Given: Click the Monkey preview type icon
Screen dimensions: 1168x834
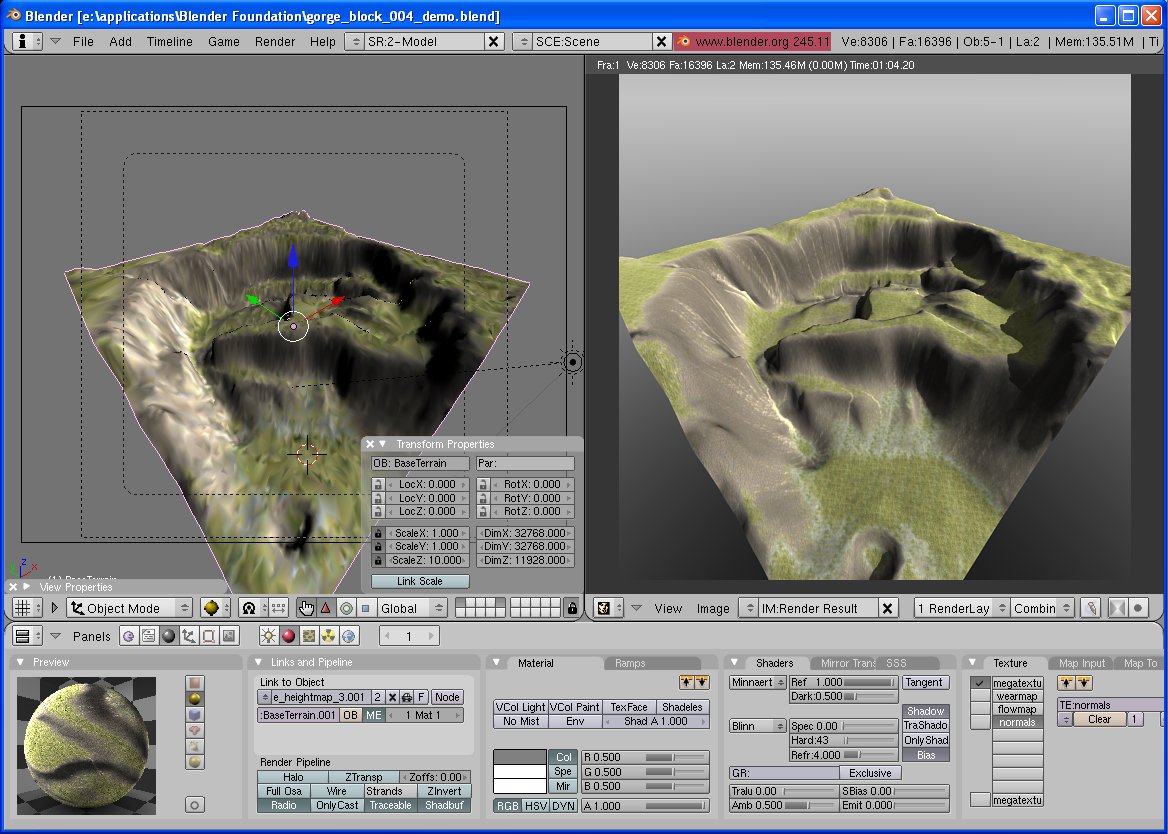Looking at the screenshot, I should tap(195, 731).
